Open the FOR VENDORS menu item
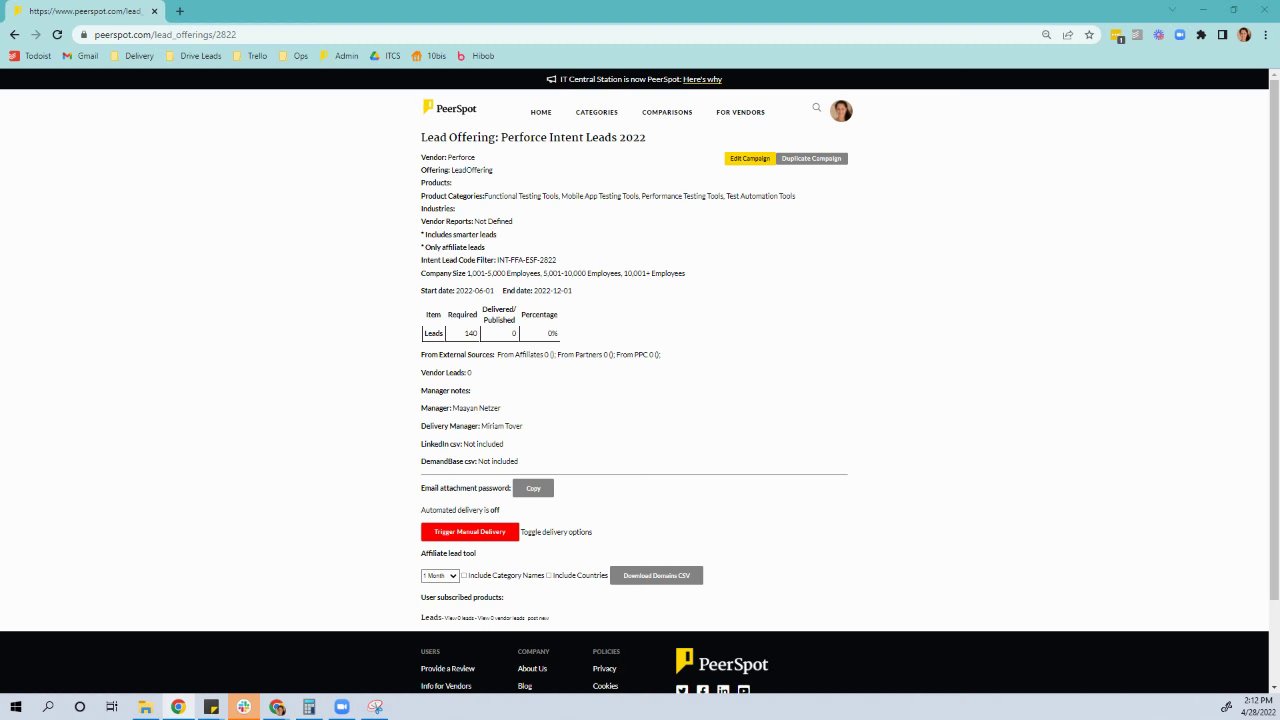Viewport: 1280px width, 720px height. (x=740, y=112)
